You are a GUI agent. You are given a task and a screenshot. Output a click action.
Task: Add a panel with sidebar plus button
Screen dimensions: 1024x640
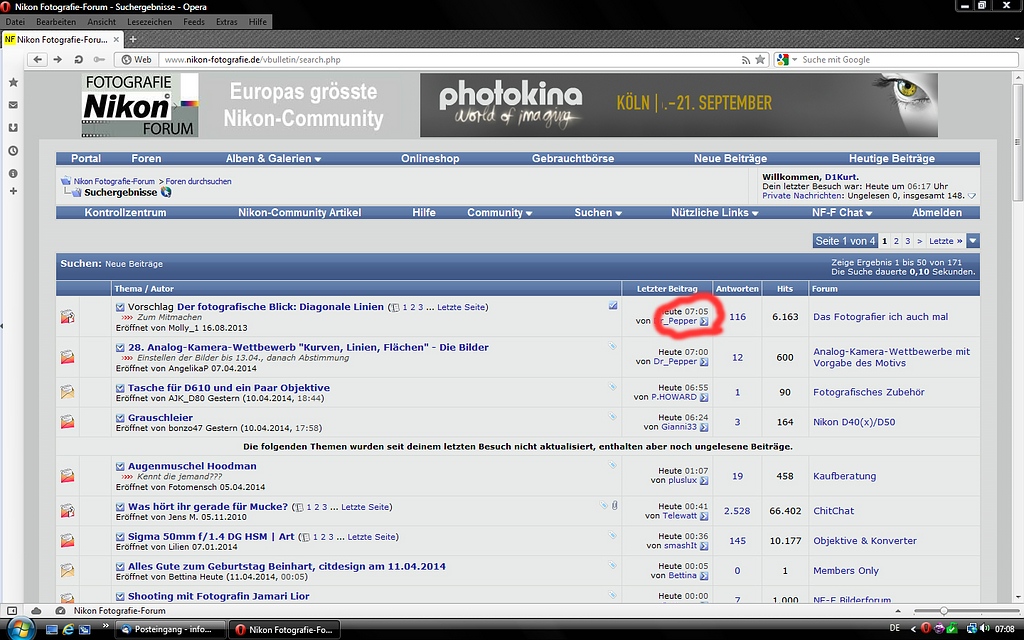point(13,191)
